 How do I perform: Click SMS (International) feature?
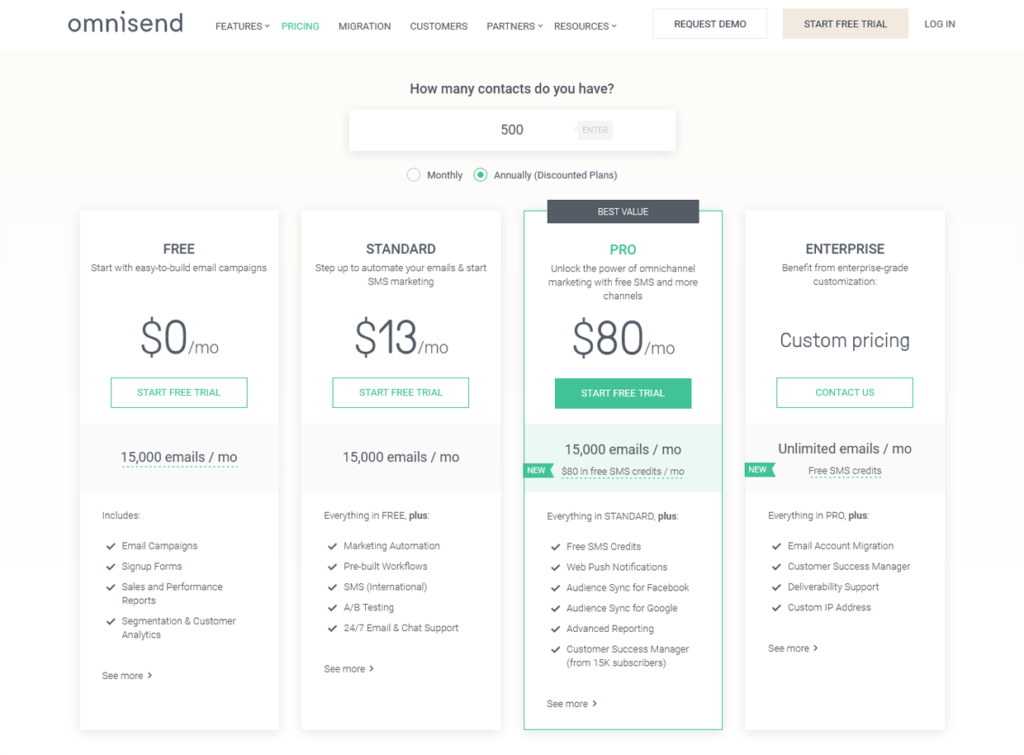385,586
